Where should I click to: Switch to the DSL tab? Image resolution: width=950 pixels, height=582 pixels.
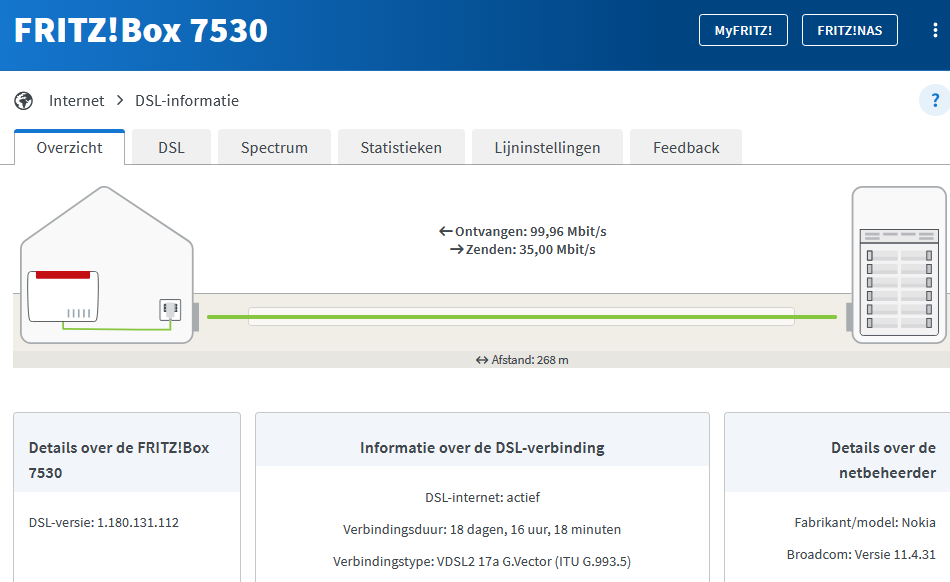click(x=171, y=147)
